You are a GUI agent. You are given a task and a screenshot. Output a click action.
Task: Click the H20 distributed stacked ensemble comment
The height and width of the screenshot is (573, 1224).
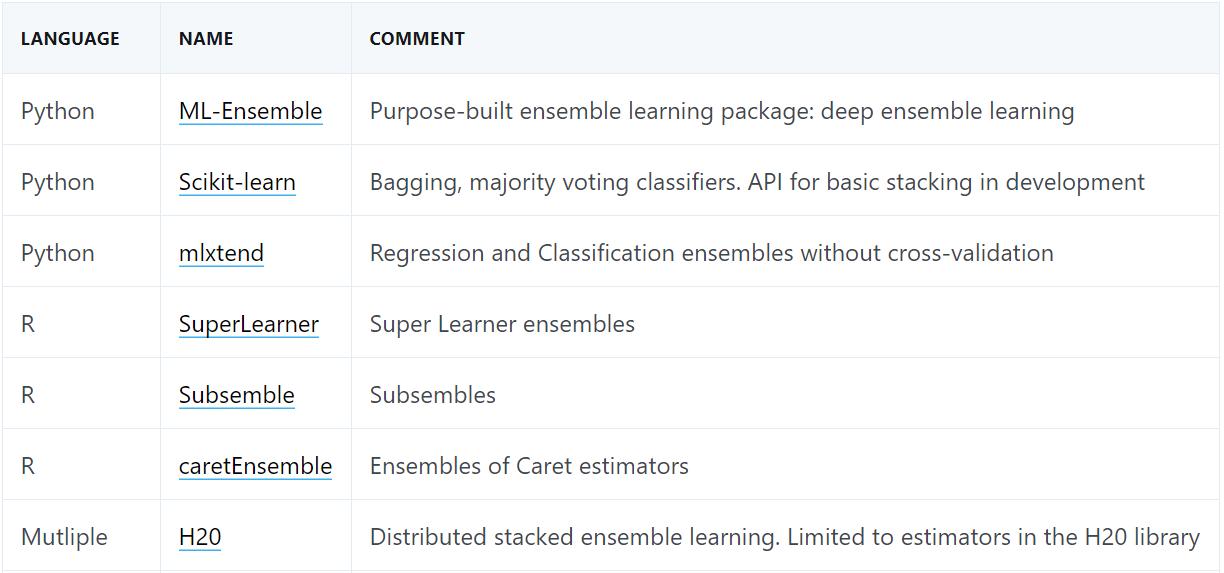click(x=785, y=537)
